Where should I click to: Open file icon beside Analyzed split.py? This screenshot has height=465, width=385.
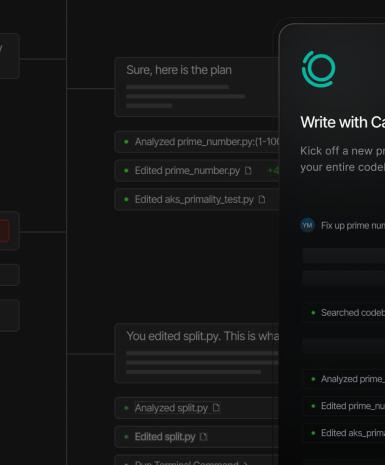click(x=216, y=408)
